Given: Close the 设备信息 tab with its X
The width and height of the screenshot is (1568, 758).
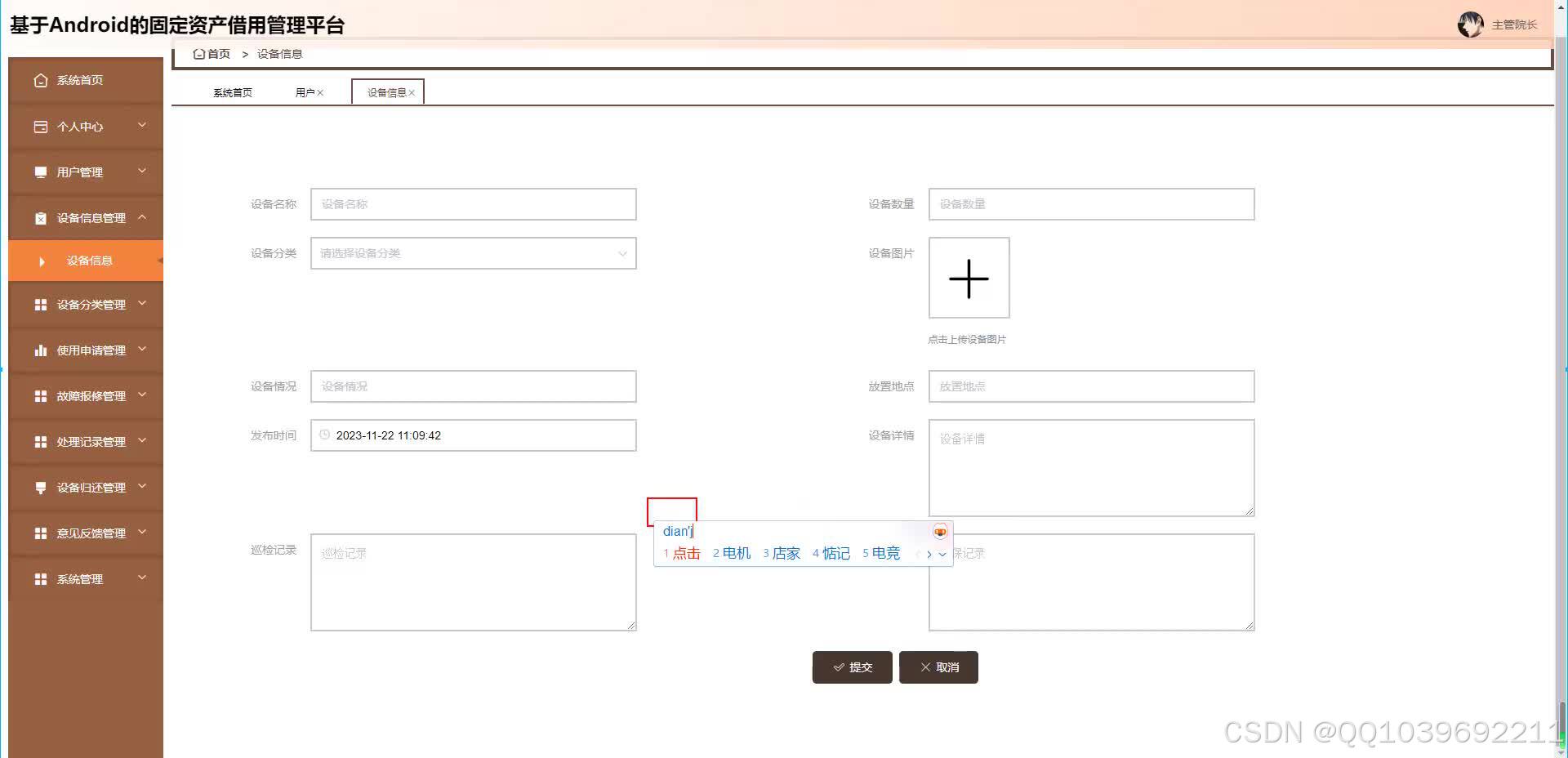Looking at the screenshot, I should pyautogui.click(x=412, y=93).
